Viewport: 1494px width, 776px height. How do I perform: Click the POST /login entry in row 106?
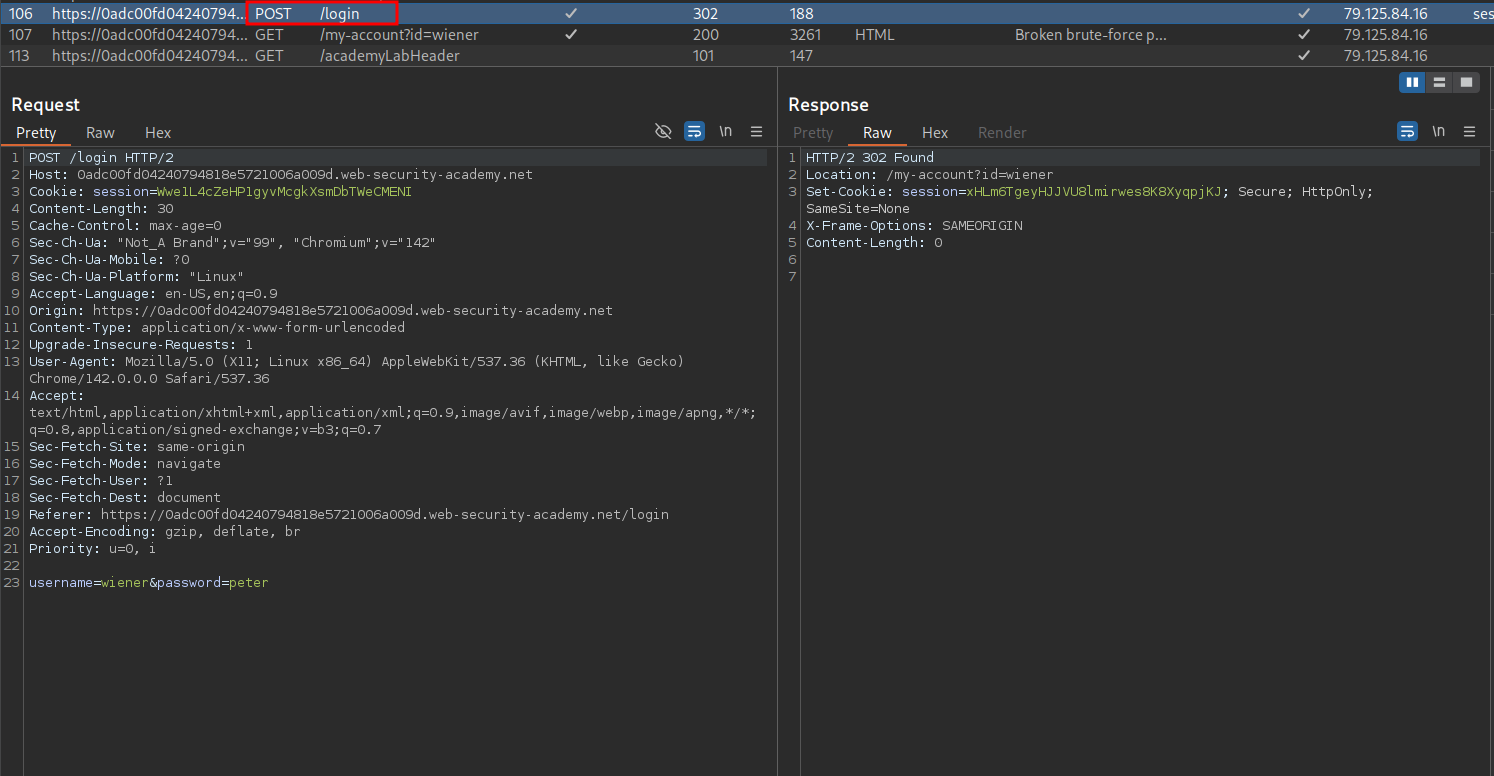(322, 14)
